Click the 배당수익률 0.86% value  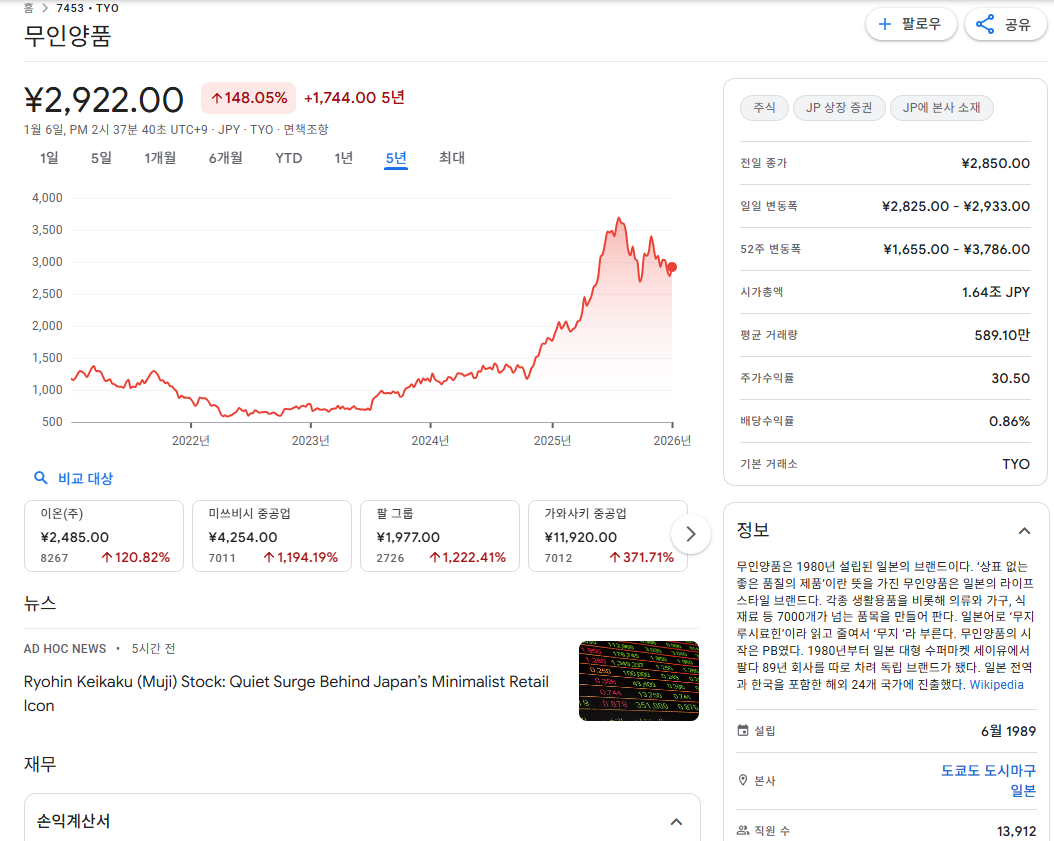pyautogui.click(x=1009, y=422)
